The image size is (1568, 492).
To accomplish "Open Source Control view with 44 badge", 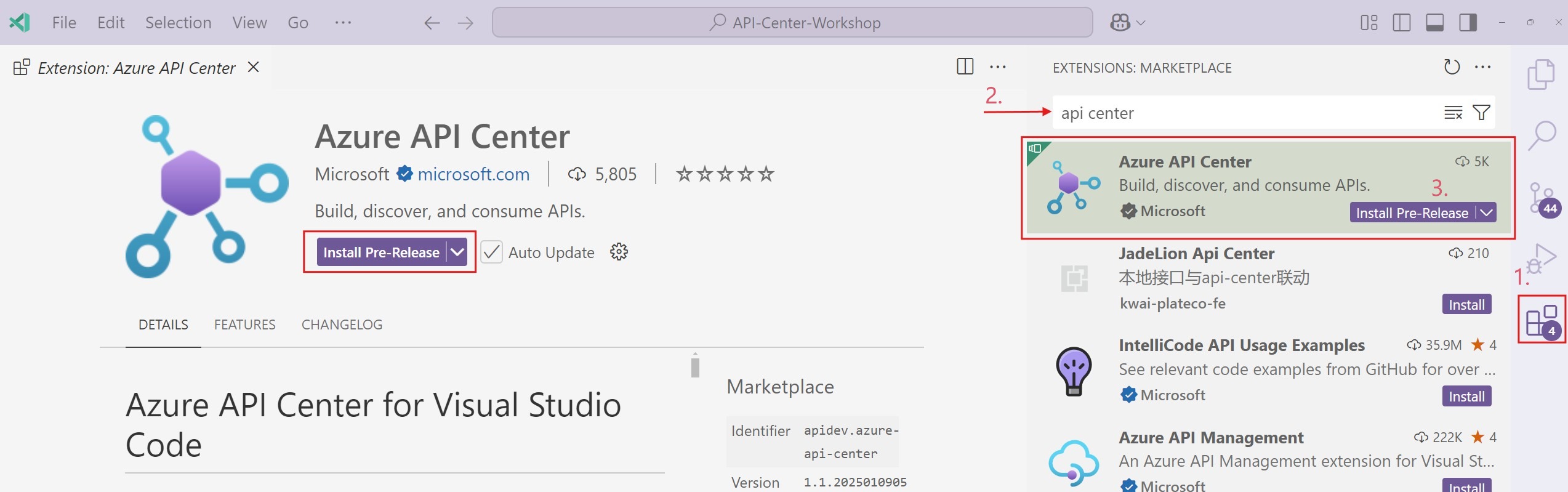I will click(1543, 200).
